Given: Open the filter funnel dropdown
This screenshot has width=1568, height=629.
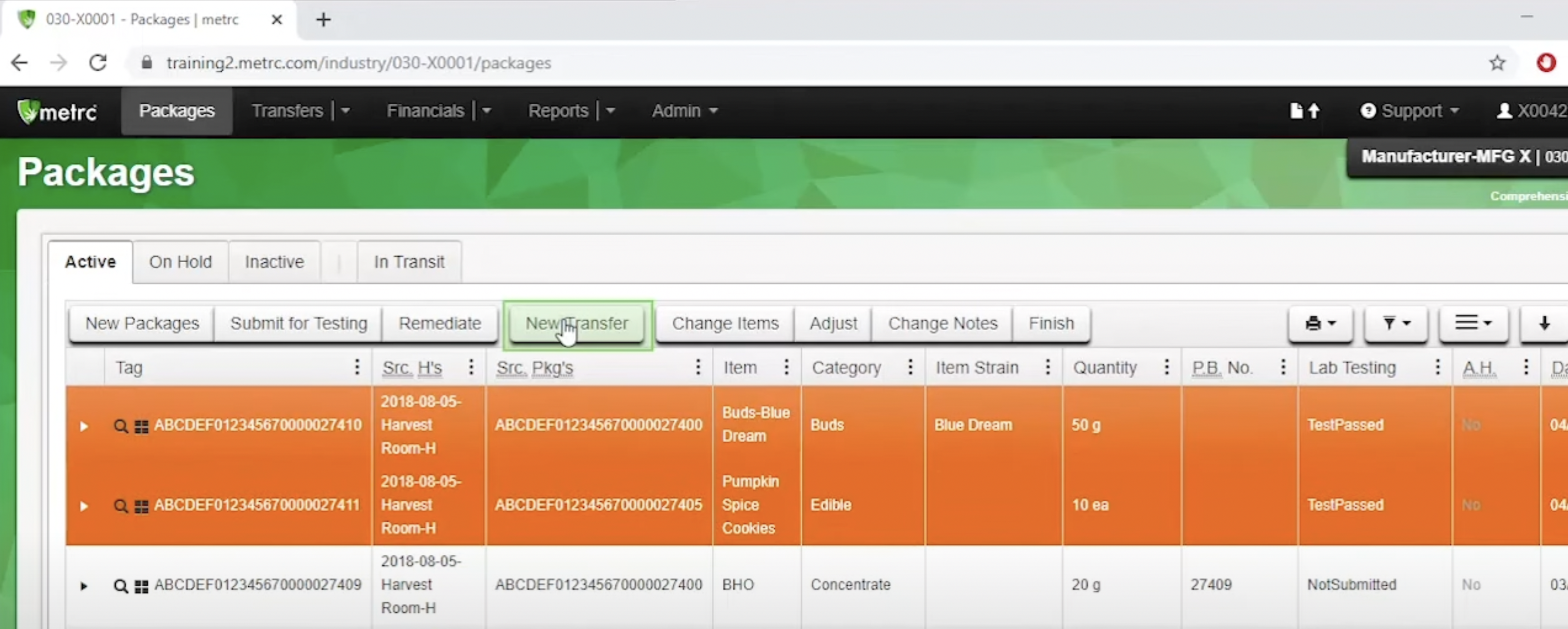Looking at the screenshot, I should pyautogui.click(x=1396, y=324).
